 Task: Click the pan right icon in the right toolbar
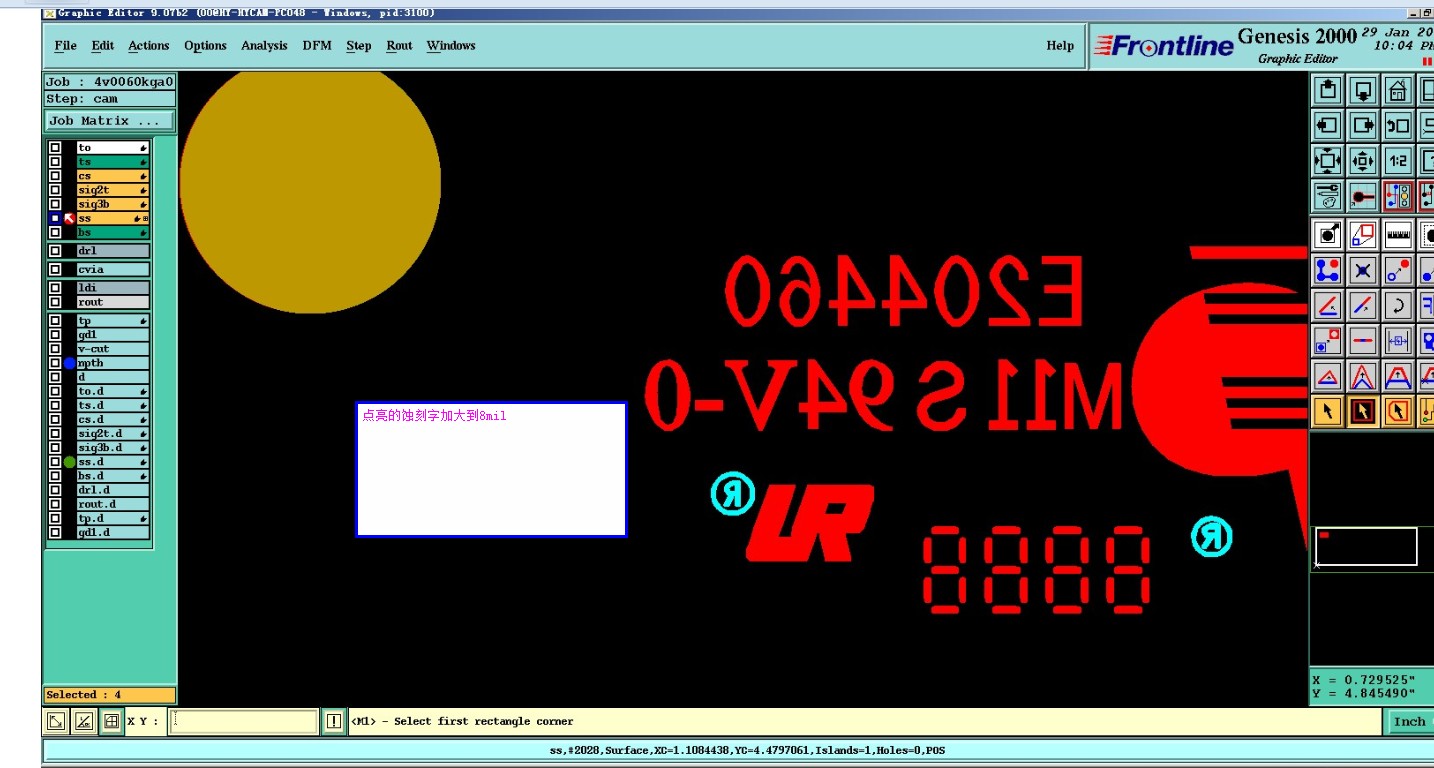[1363, 126]
